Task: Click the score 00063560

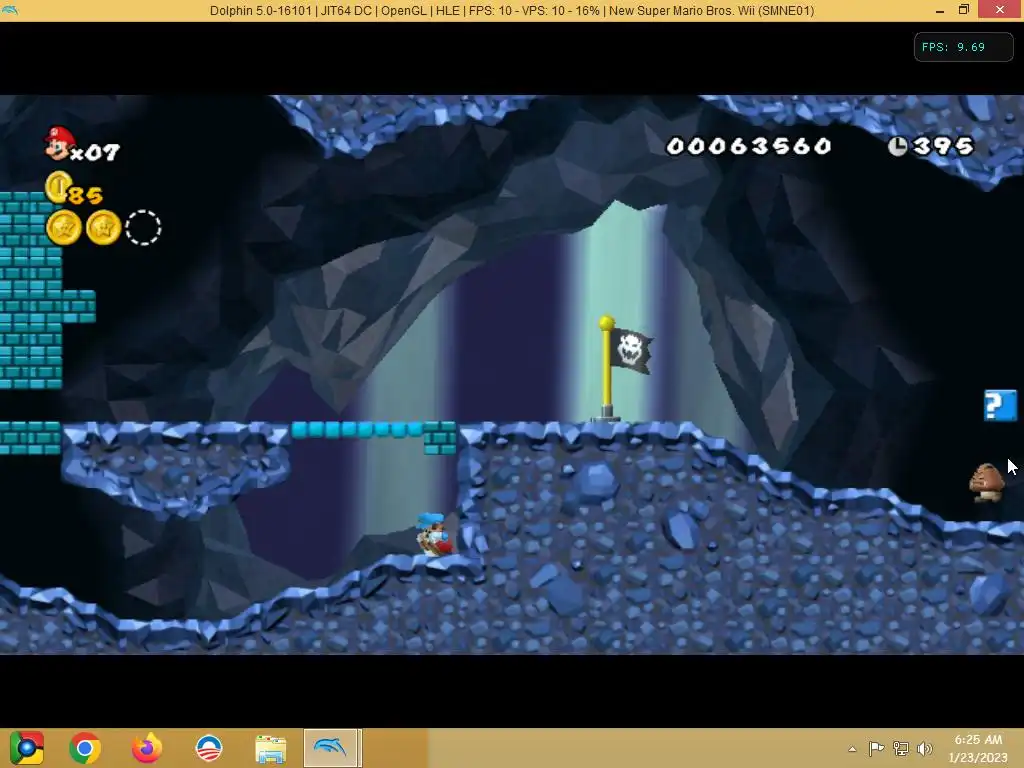Action: 748,146
